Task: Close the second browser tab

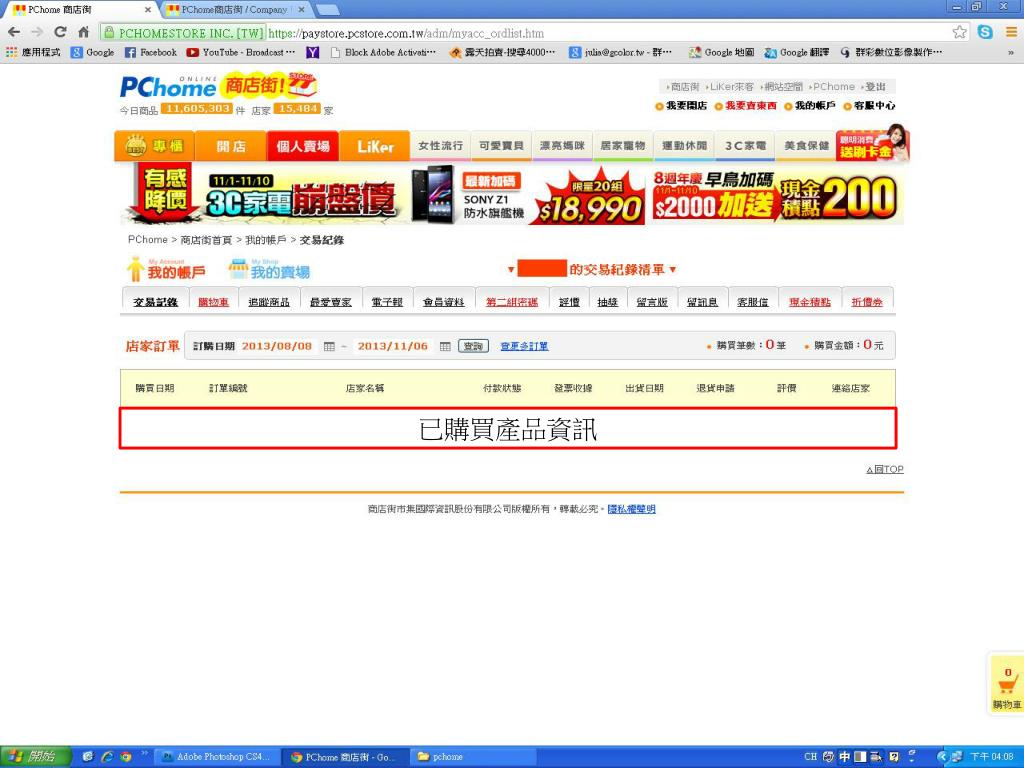Action: click(x=302, y=10)
